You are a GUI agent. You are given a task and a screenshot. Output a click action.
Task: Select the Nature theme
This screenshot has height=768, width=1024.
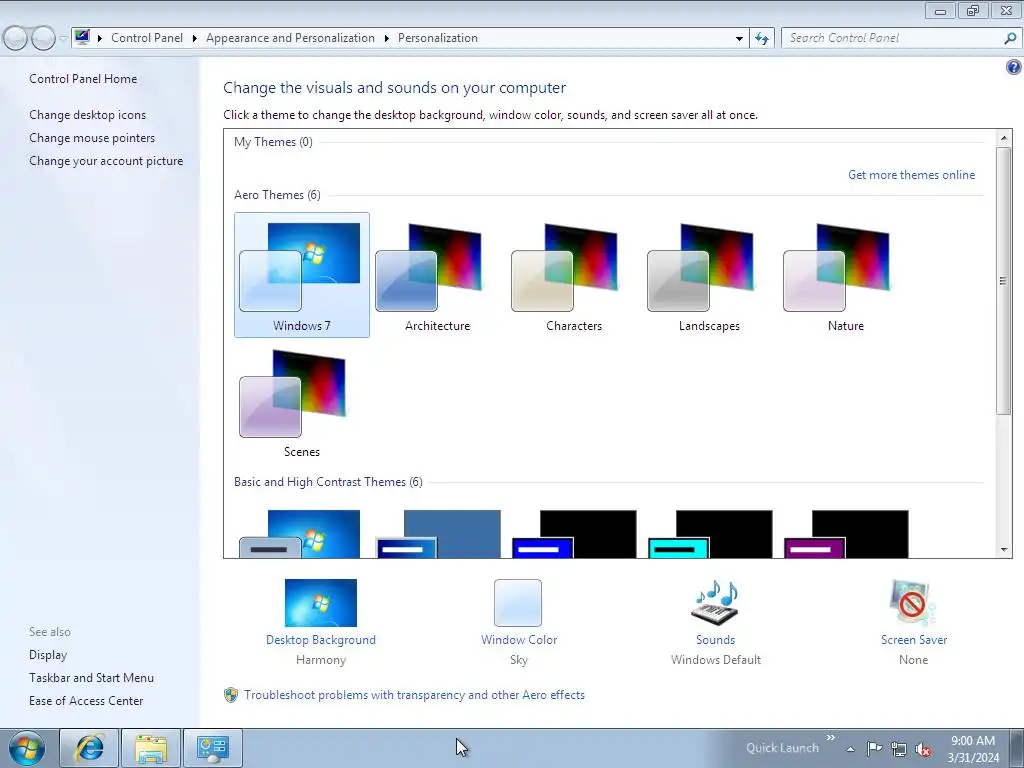[x=845, y=275]
